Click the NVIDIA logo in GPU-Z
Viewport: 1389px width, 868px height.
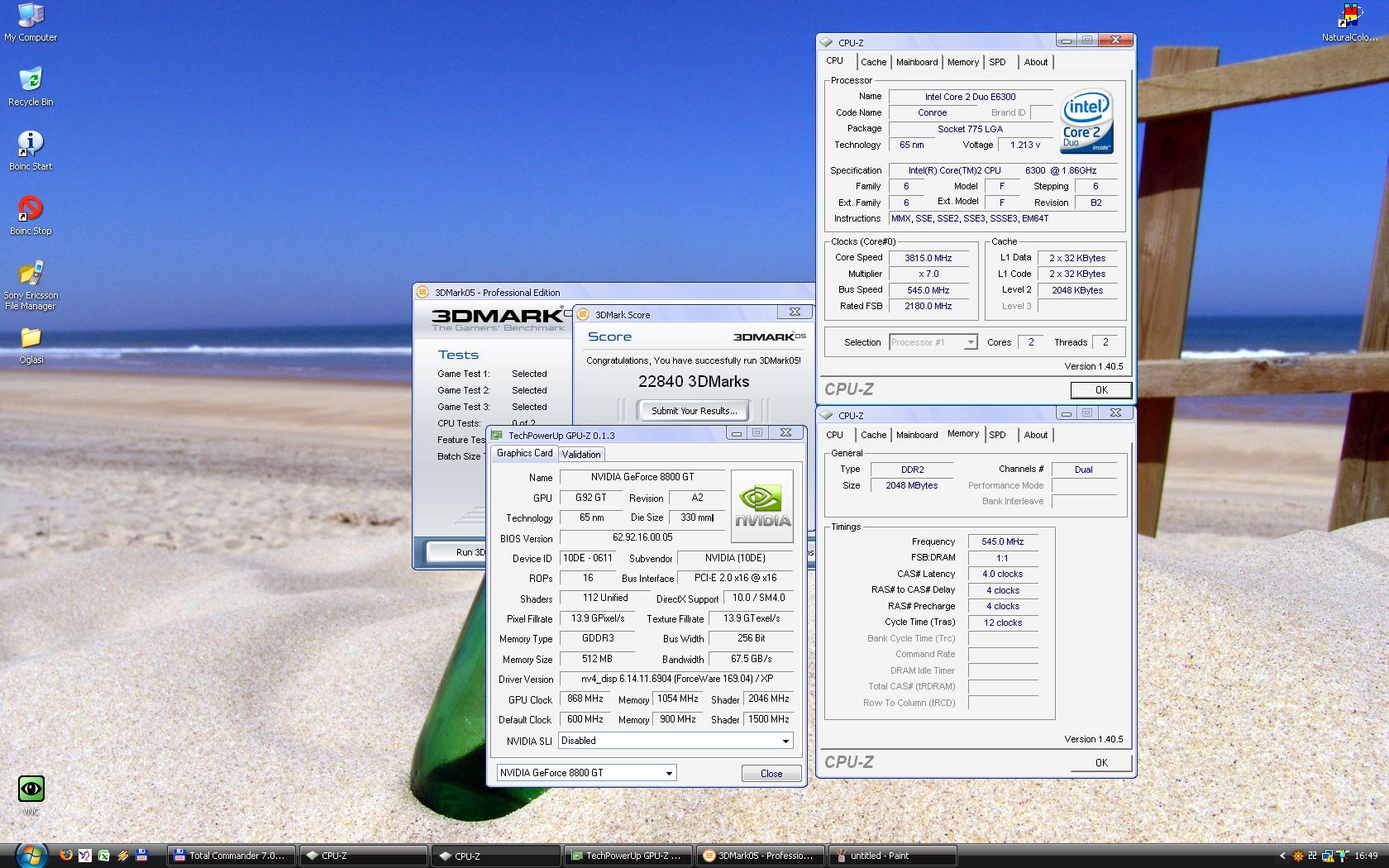click(761, 505)
